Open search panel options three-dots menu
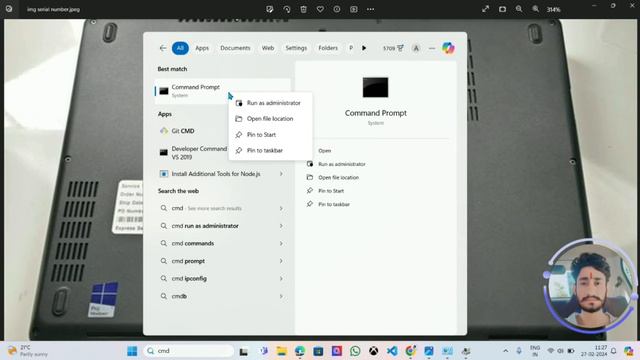This screenshot has height=360, width=640. [432, 49]
